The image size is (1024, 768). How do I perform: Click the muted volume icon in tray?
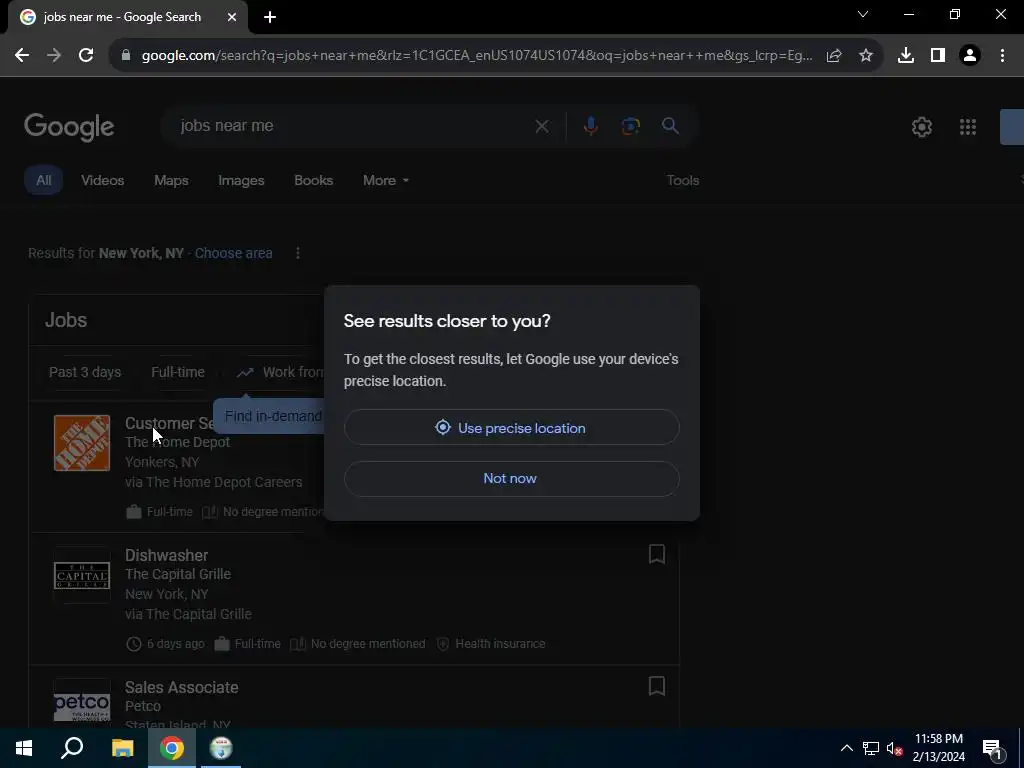894,748
